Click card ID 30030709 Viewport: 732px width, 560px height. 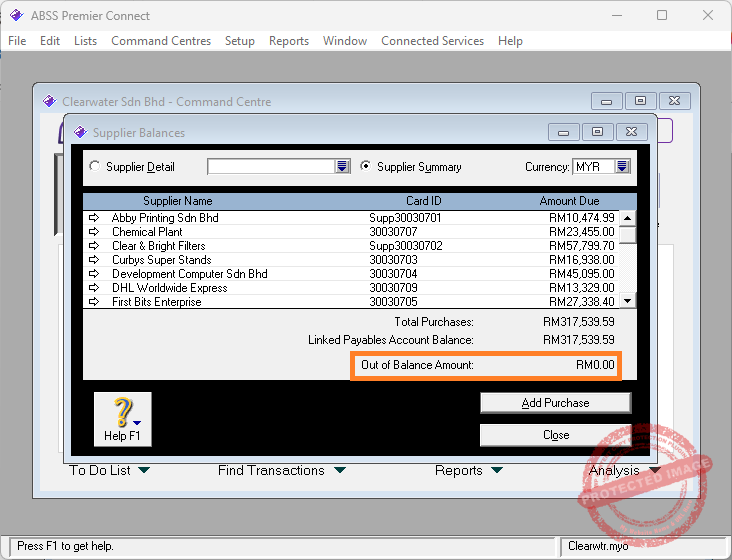point(394,288)
